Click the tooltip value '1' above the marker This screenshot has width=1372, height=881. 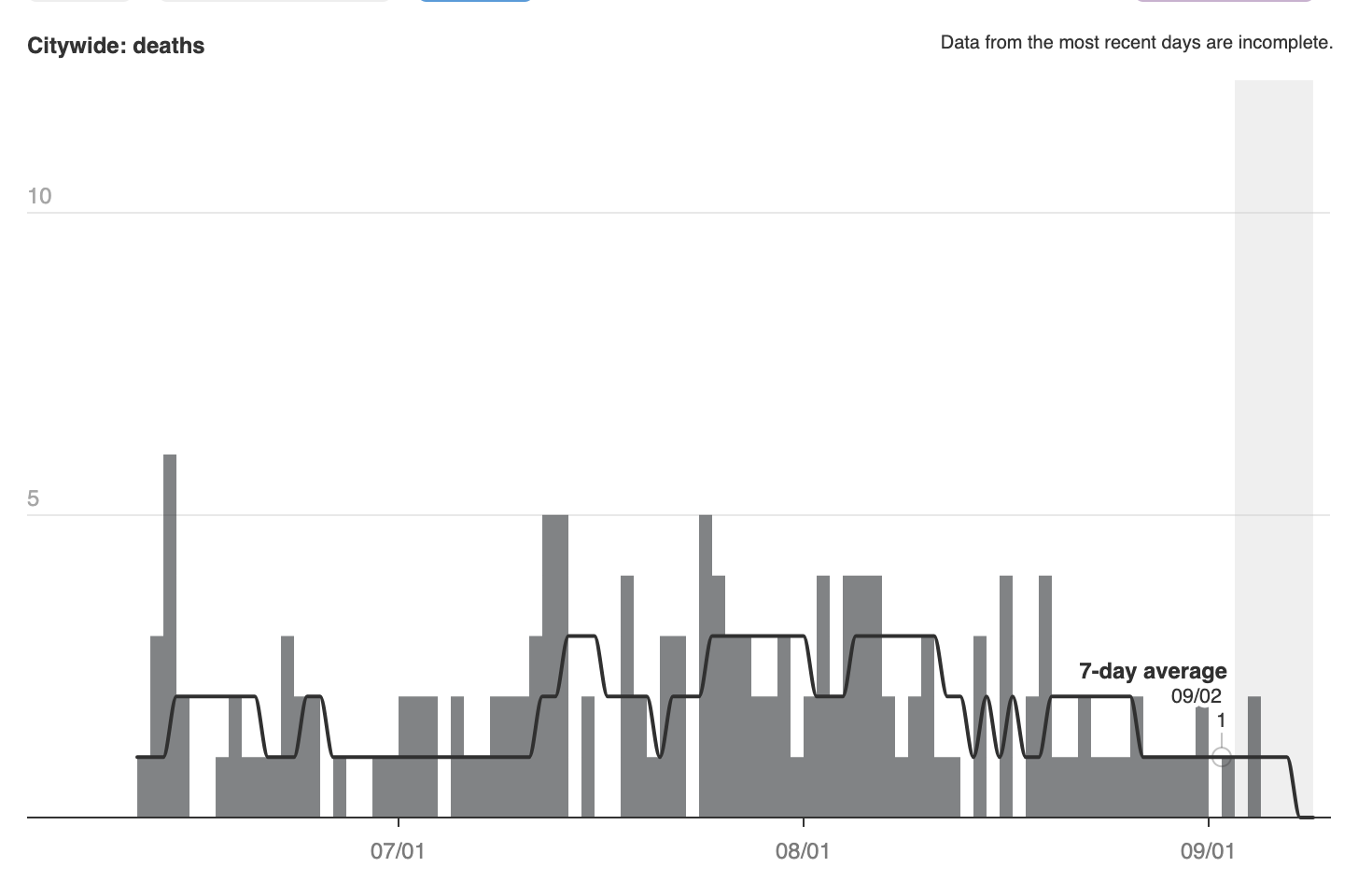pyautogui.click(x=1221, y=720)
